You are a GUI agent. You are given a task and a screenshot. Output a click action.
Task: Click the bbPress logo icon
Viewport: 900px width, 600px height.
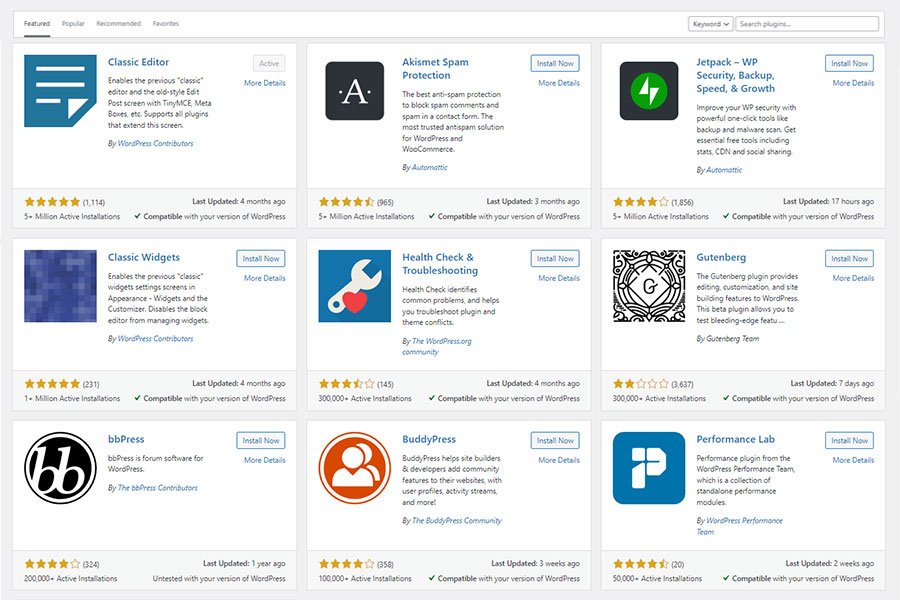point(60,468)
